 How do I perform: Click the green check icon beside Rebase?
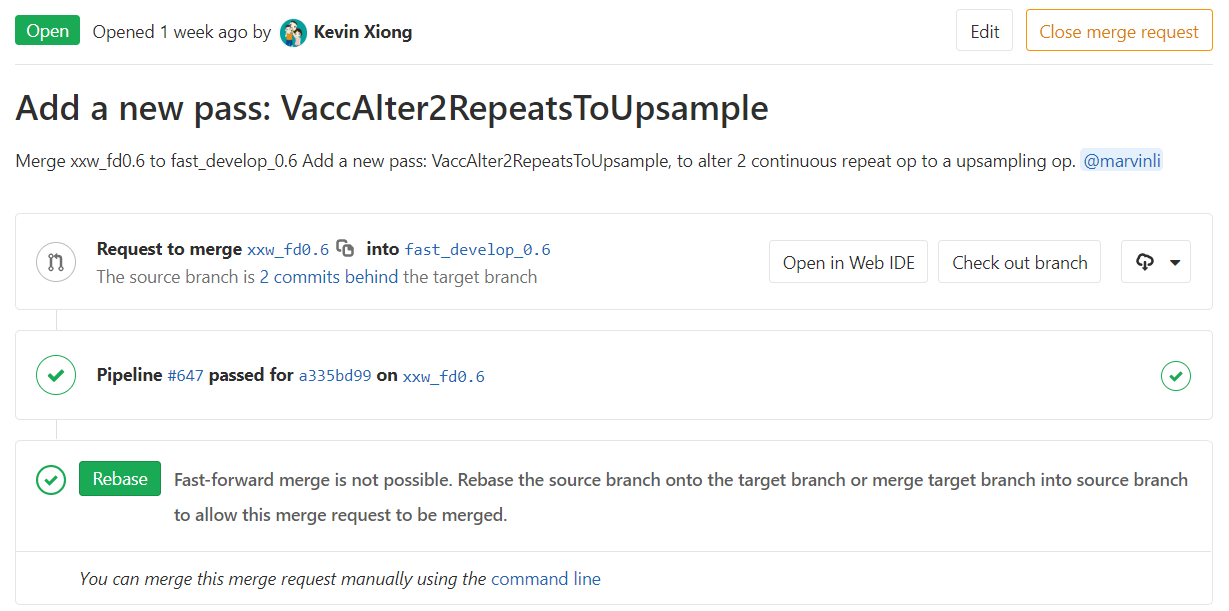(x=51, y=480)
